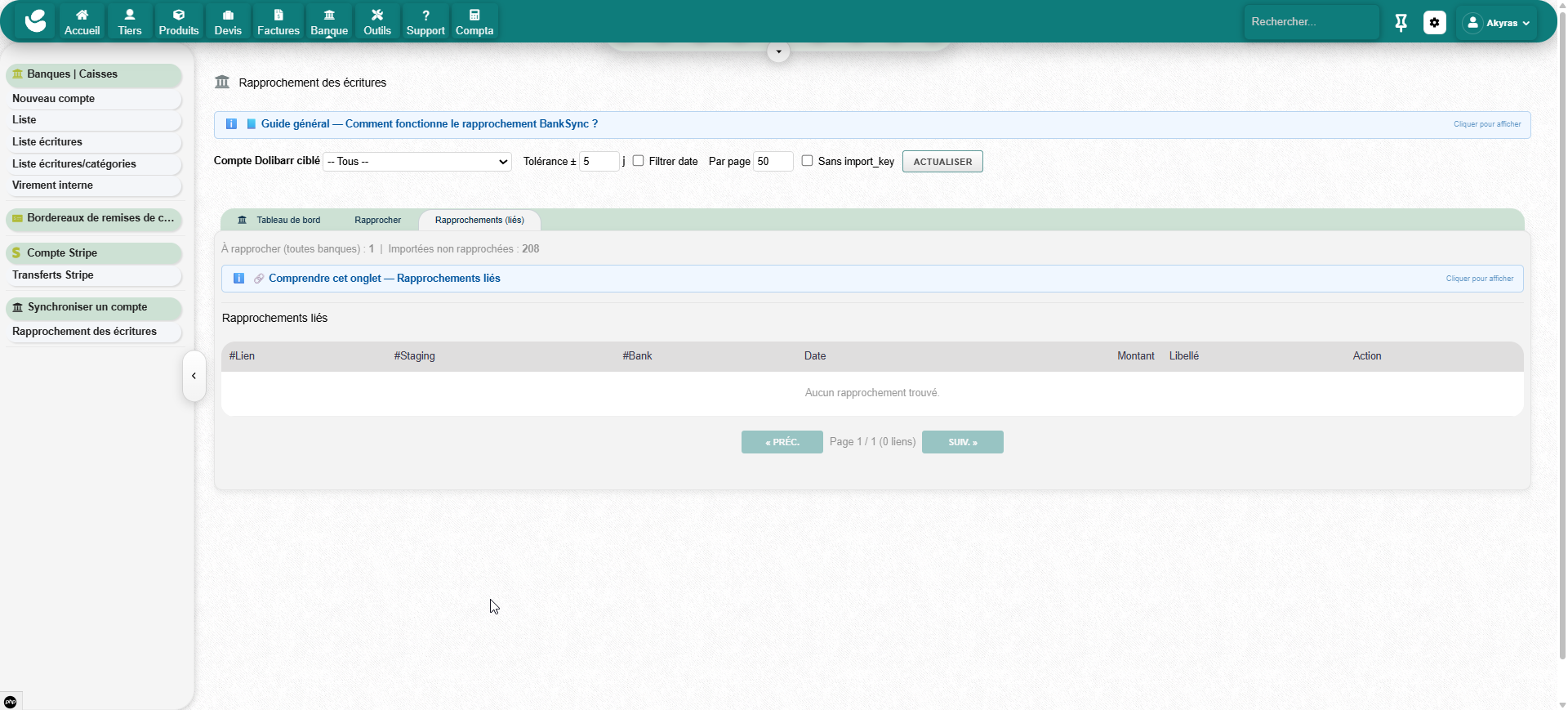Open the Compte Dolibarr ciblé dropdown
Viewport: 1568px width, 710px height.
pos(417,162)
